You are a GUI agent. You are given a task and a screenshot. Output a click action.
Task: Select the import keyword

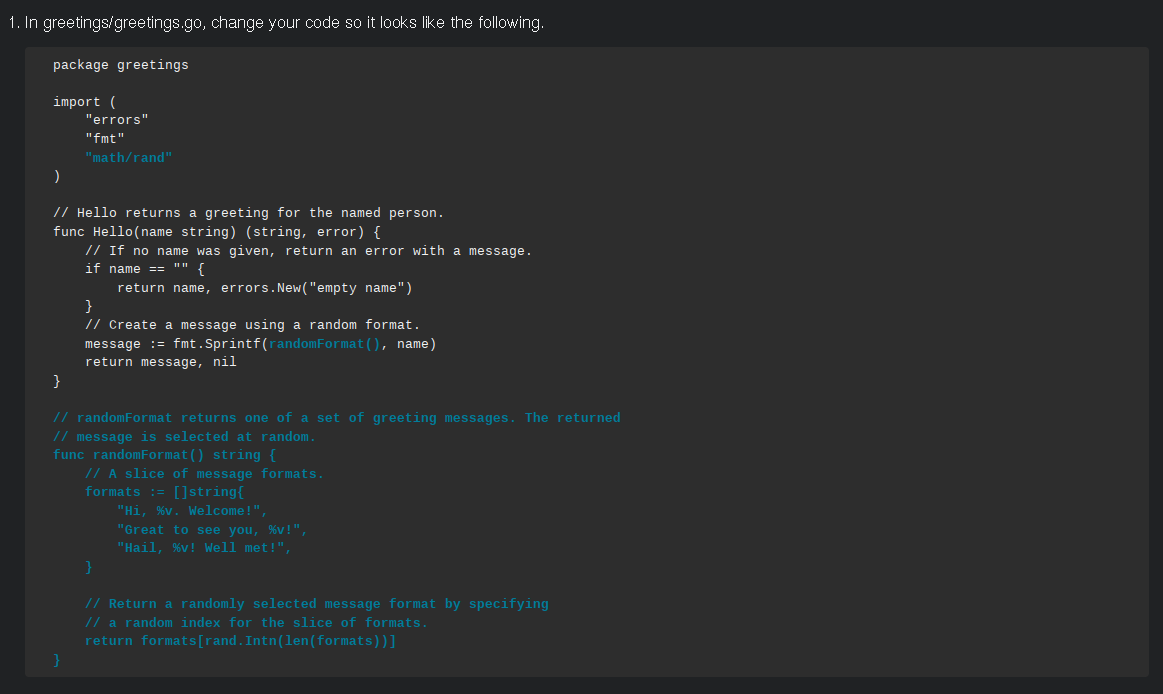(77, 101)
